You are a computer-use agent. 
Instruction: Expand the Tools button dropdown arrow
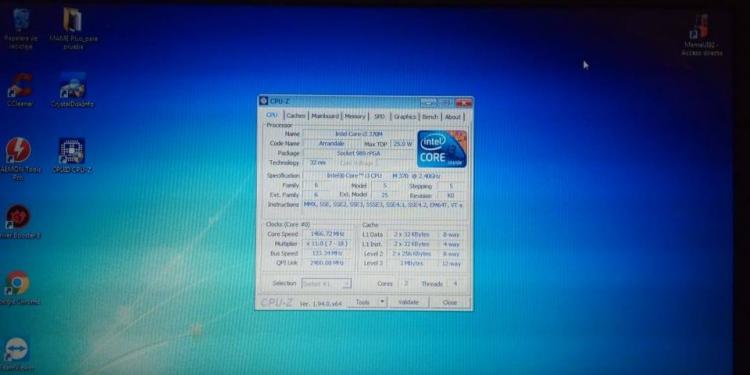[x=382, y=302]
